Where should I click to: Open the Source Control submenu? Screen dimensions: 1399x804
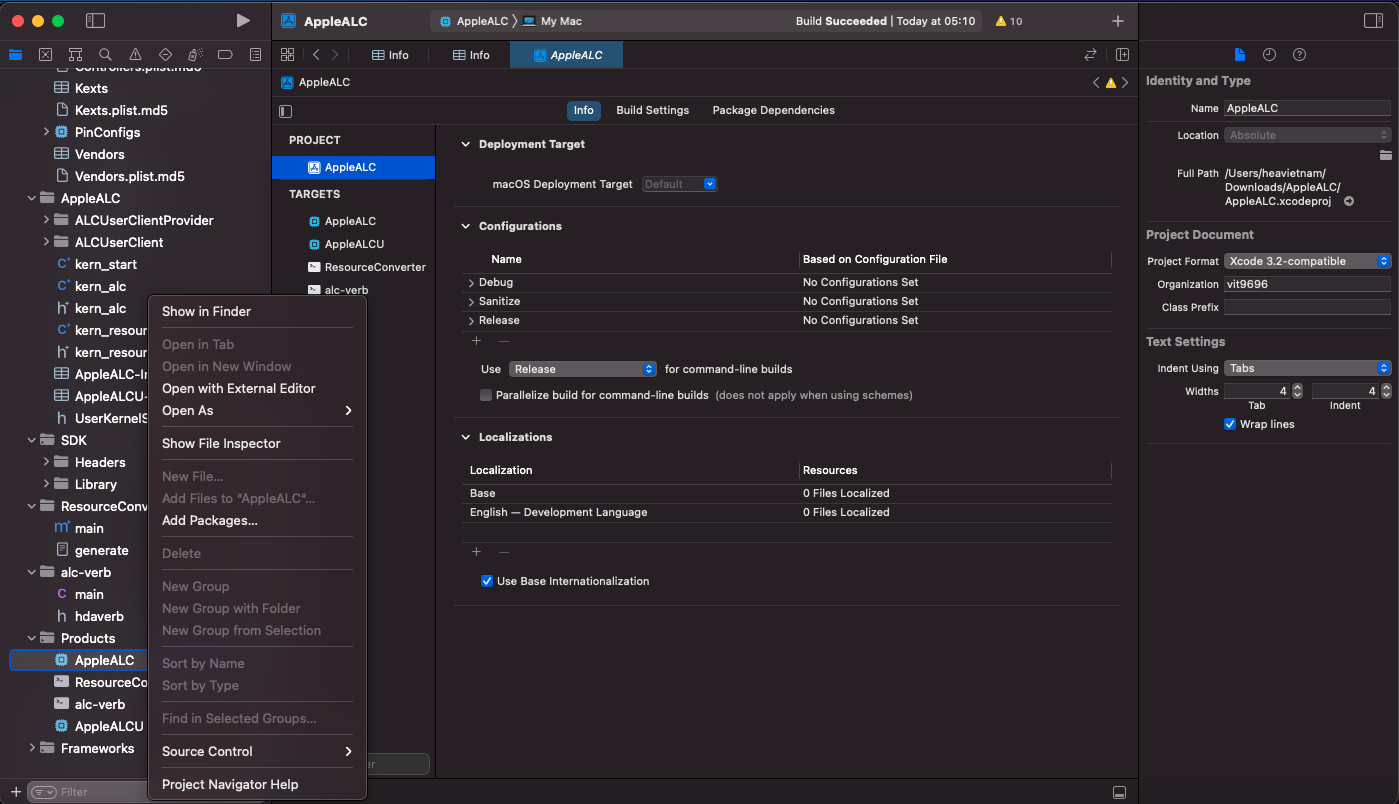257,751
